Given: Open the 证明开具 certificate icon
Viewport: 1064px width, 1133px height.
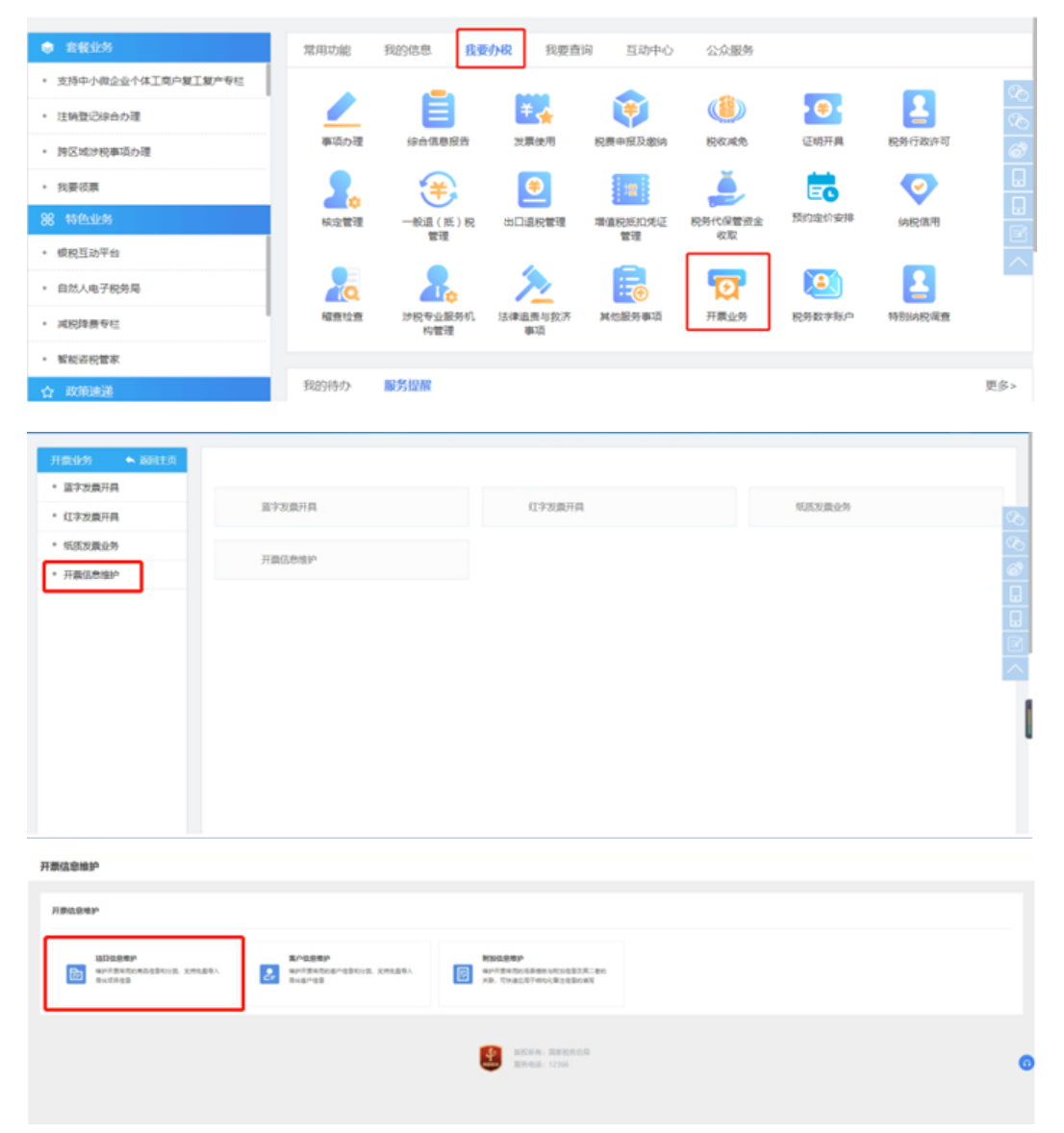Looking at the screenshot, I should [x=823, y=111].
